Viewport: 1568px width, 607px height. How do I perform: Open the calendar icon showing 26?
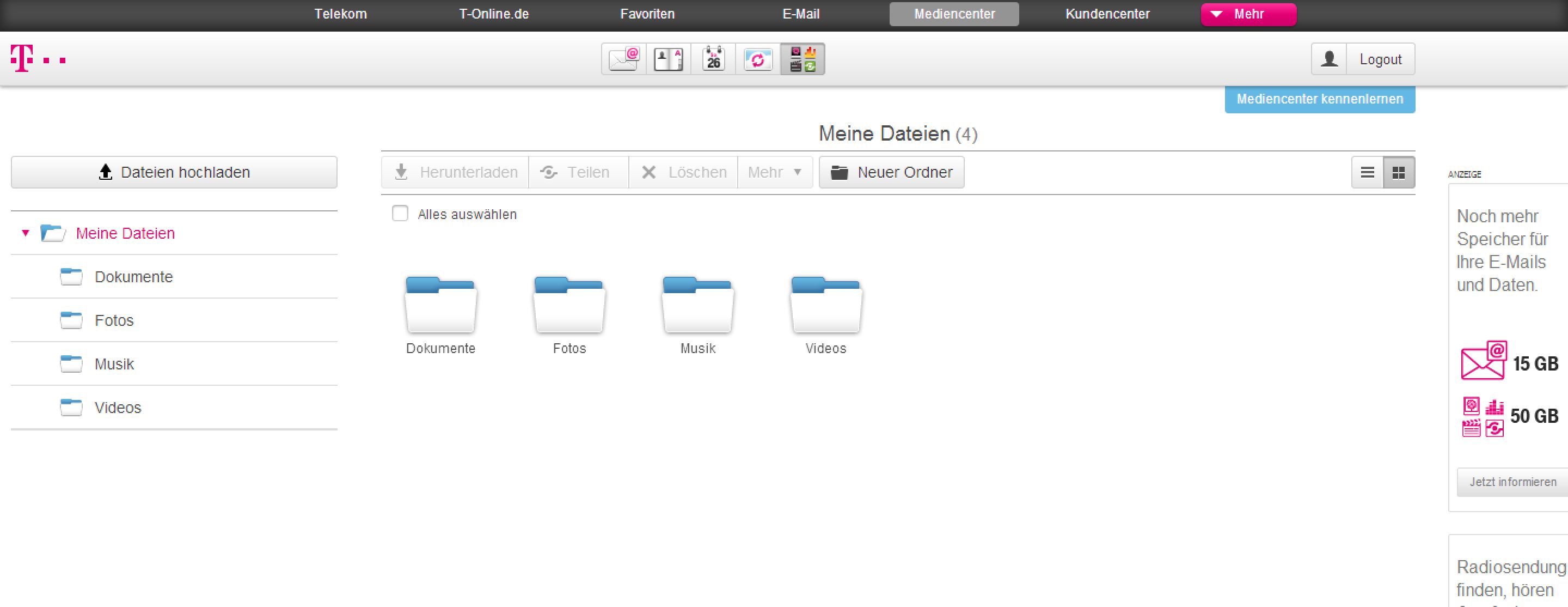[713, 59]
